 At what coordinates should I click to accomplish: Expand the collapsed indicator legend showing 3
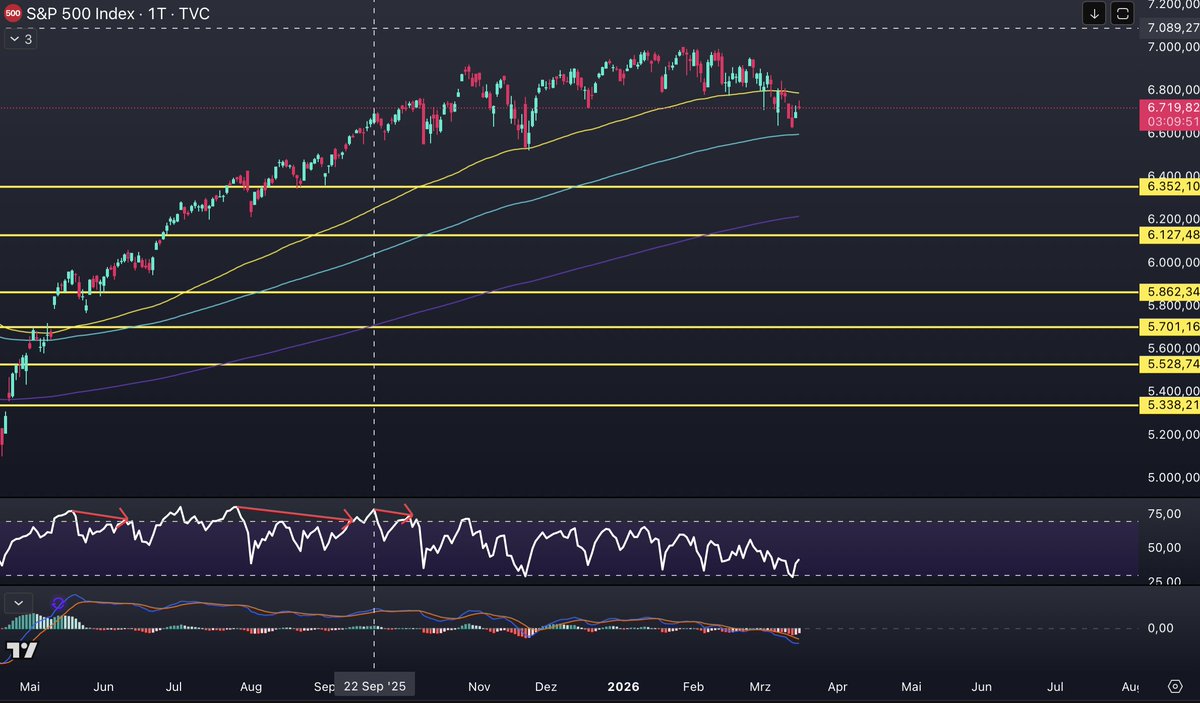[20, 40]
